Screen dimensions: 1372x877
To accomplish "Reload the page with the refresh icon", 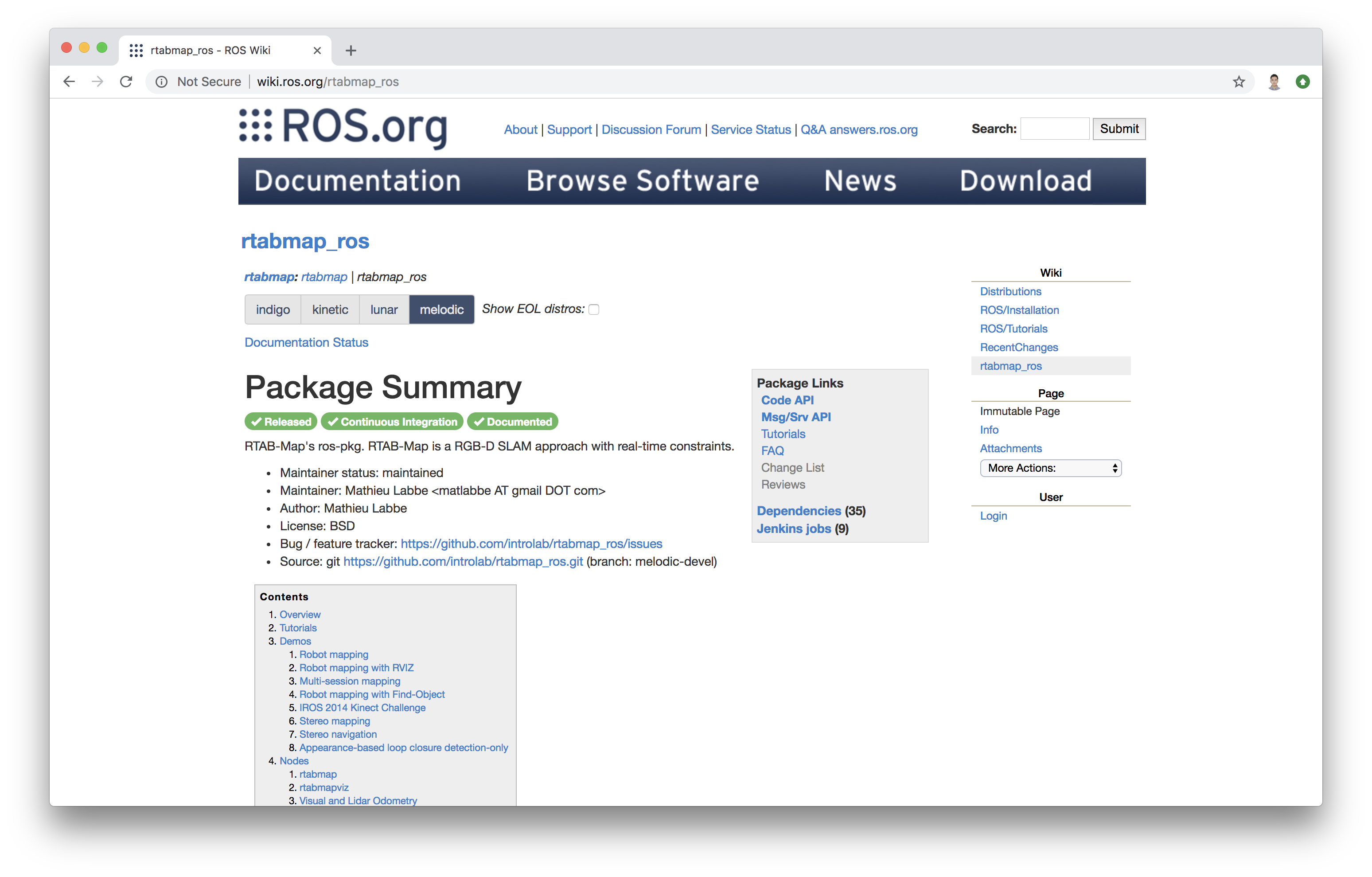I will click(x=126, y=82).
